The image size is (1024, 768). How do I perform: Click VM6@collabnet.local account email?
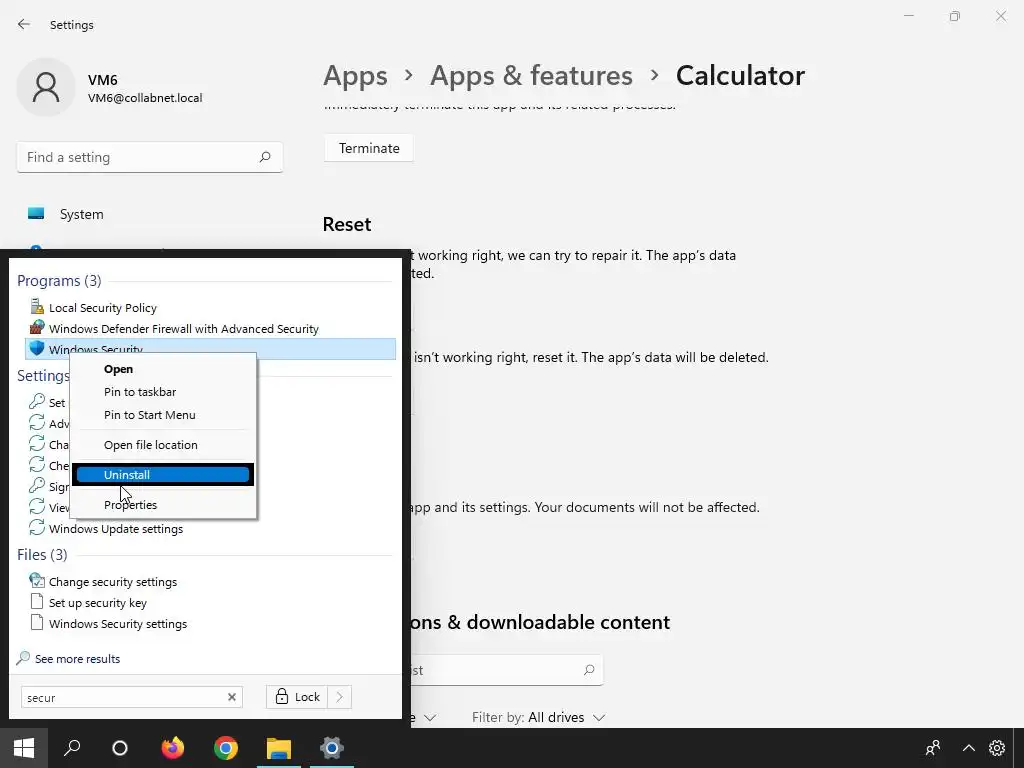(x=145, y=98)
